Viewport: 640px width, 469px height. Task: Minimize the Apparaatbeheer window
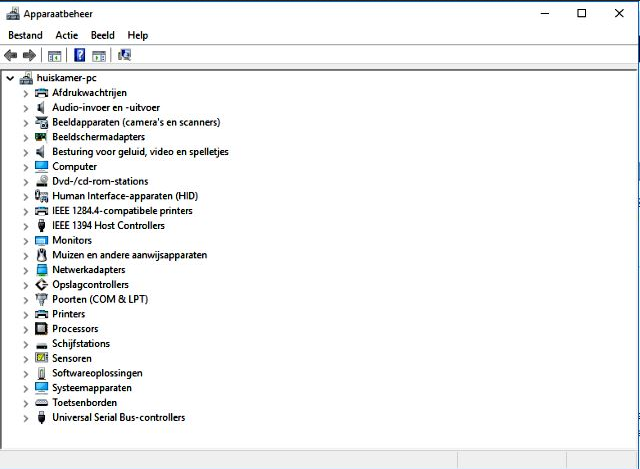tap(545, 13)
